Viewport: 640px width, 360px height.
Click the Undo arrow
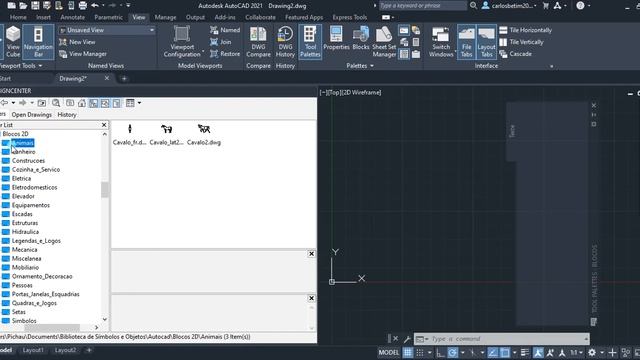pyautogui.click(x=95, y=6)
